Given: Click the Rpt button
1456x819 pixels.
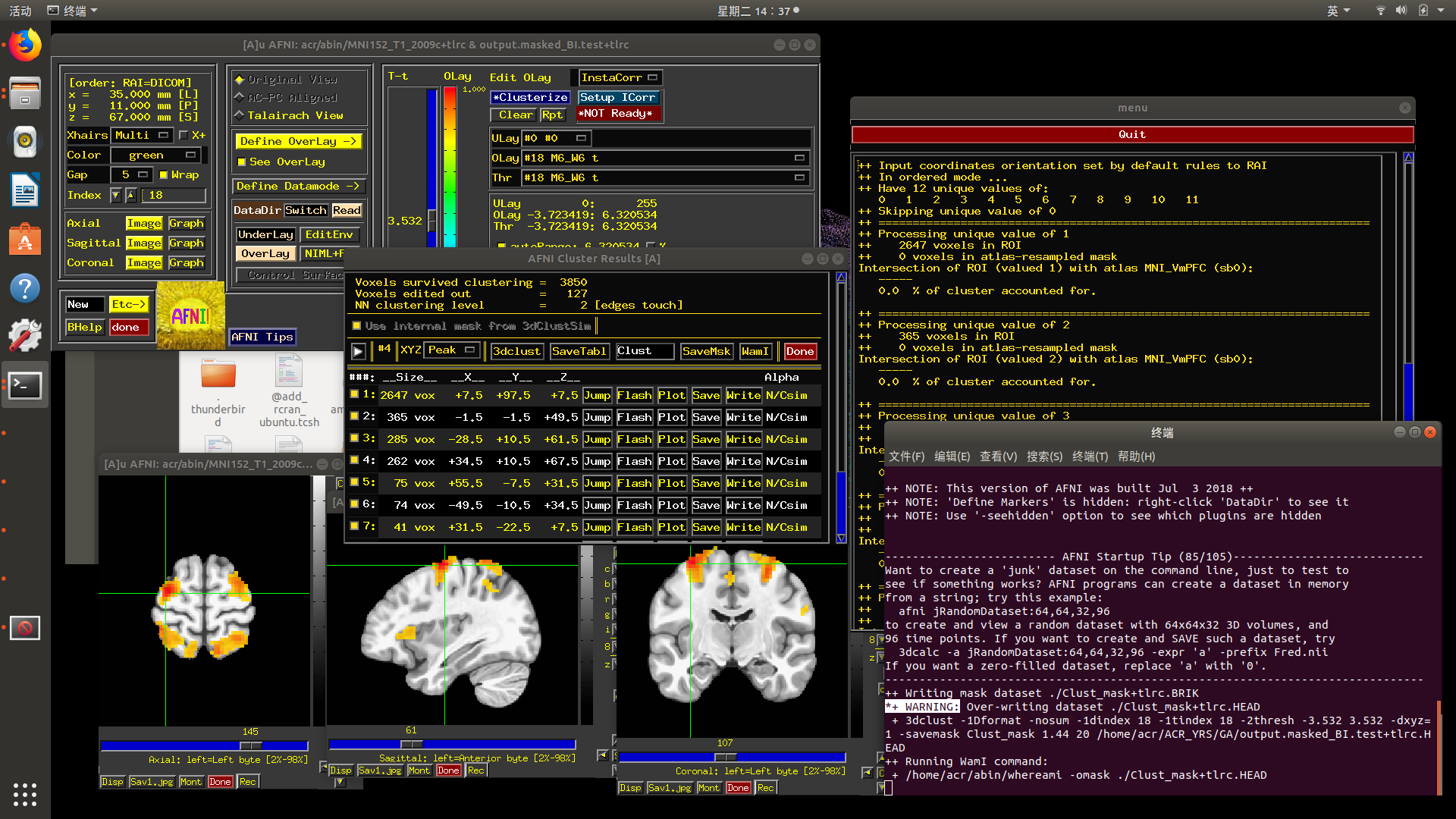Looking at the screenshot, I should (x=552, y=115).
